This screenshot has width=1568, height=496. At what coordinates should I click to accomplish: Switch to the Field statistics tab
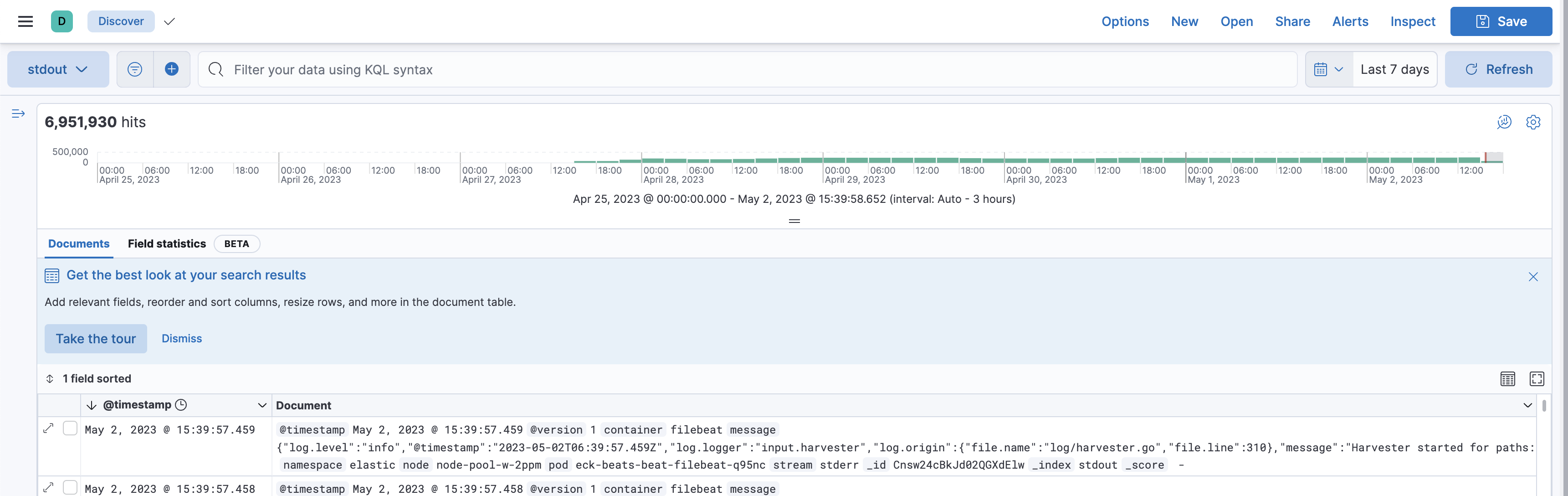167,244
